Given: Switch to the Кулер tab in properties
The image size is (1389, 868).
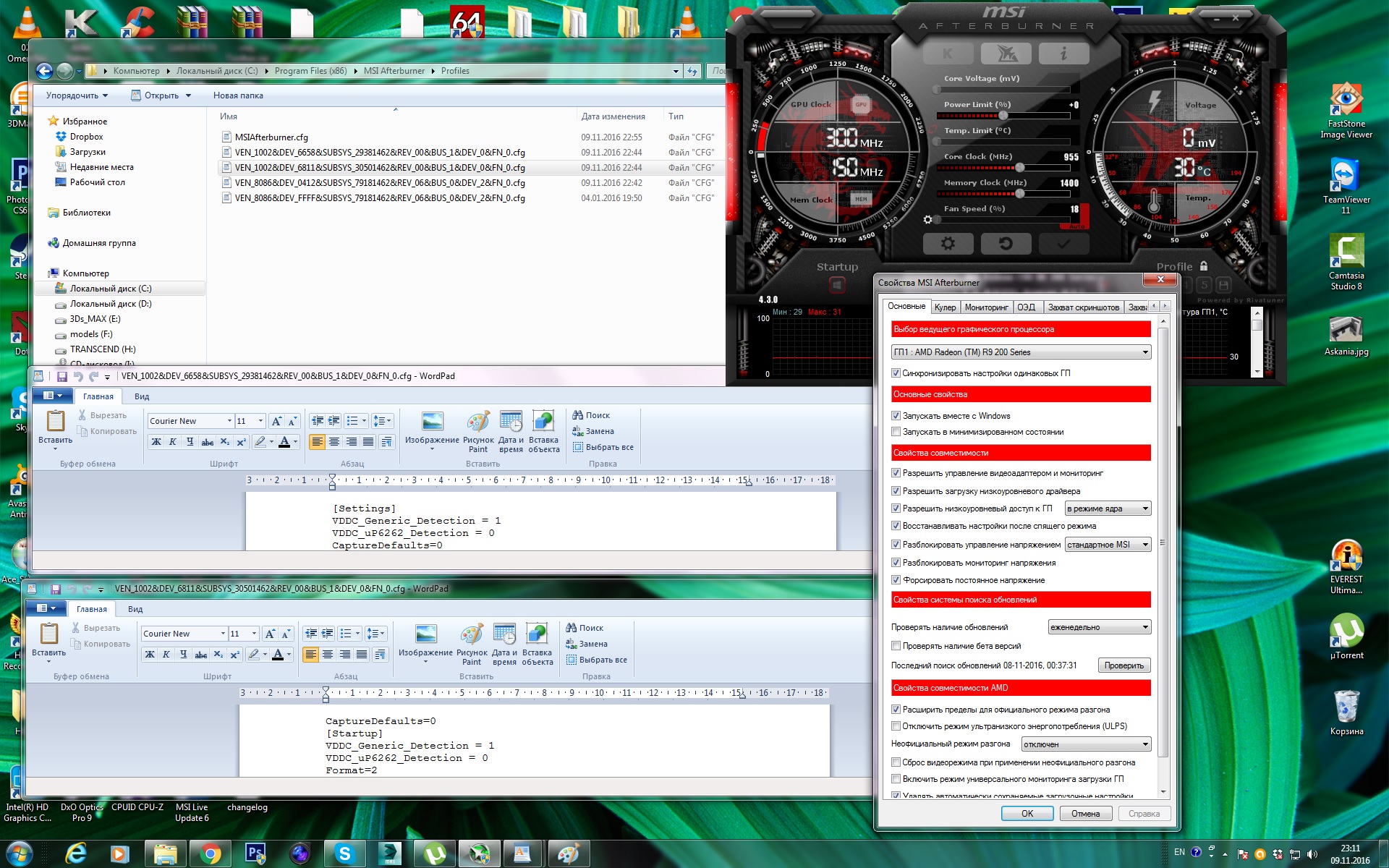Looking at the screenshot, I should pos(945,307).
